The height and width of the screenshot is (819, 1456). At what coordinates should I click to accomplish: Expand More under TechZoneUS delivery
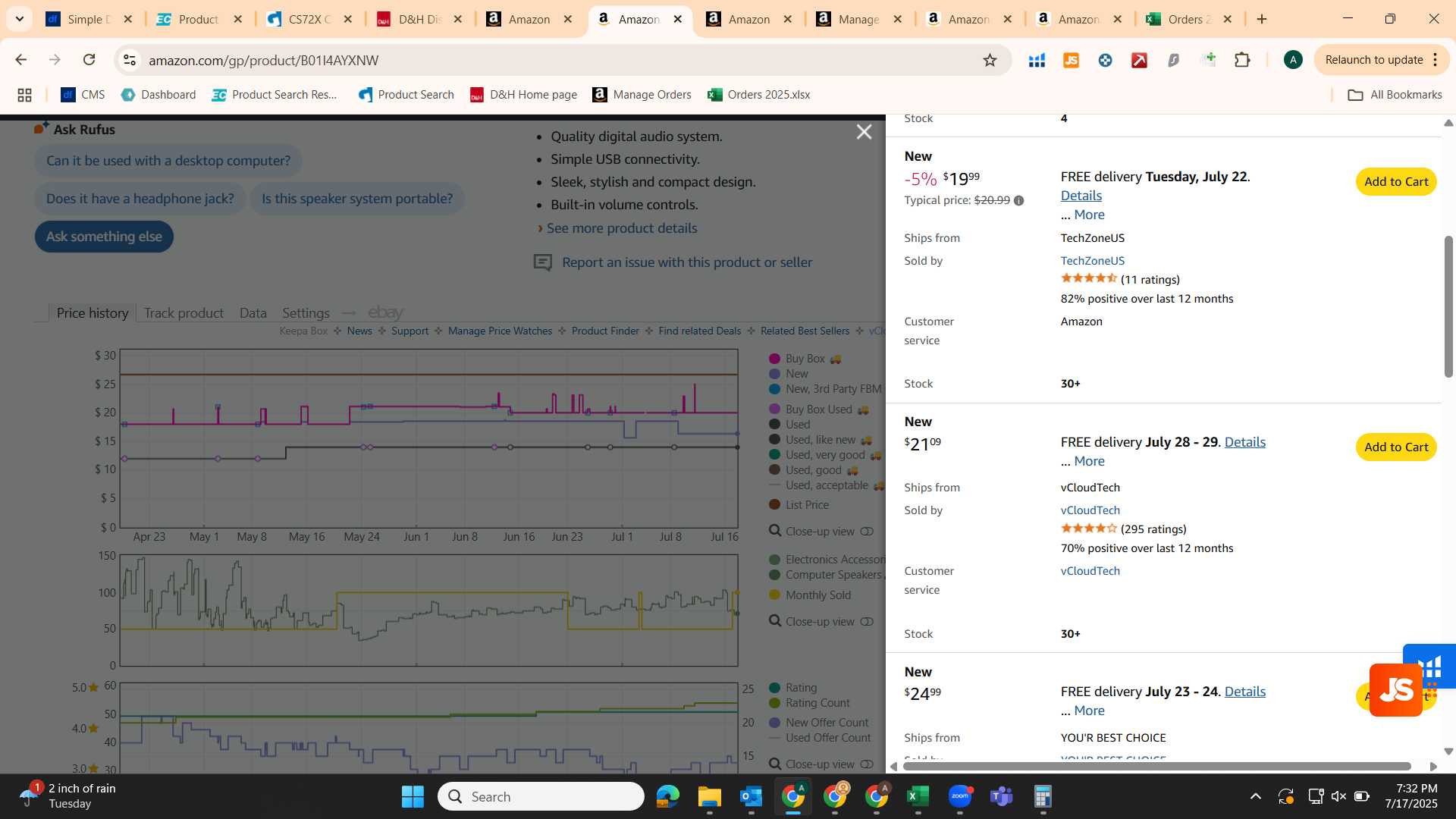(x=1089, y=215)
